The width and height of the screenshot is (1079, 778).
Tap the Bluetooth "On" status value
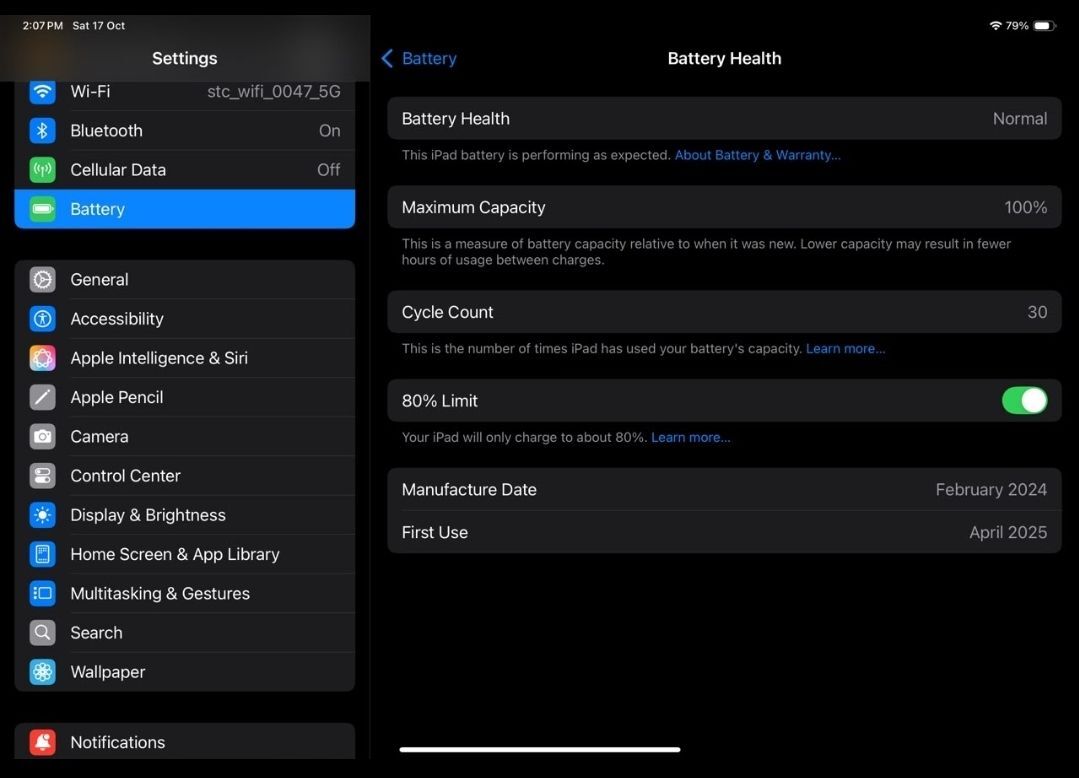(330, 131)
